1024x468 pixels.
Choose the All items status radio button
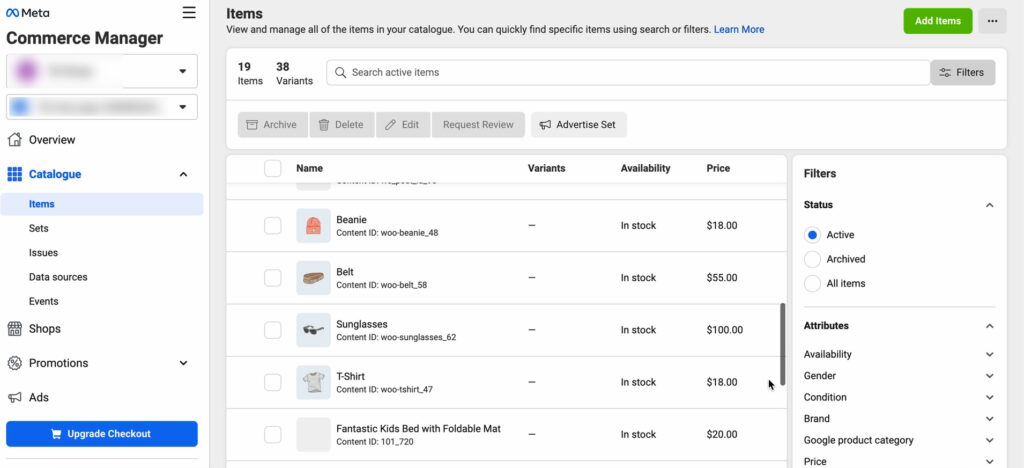(812, 283)
